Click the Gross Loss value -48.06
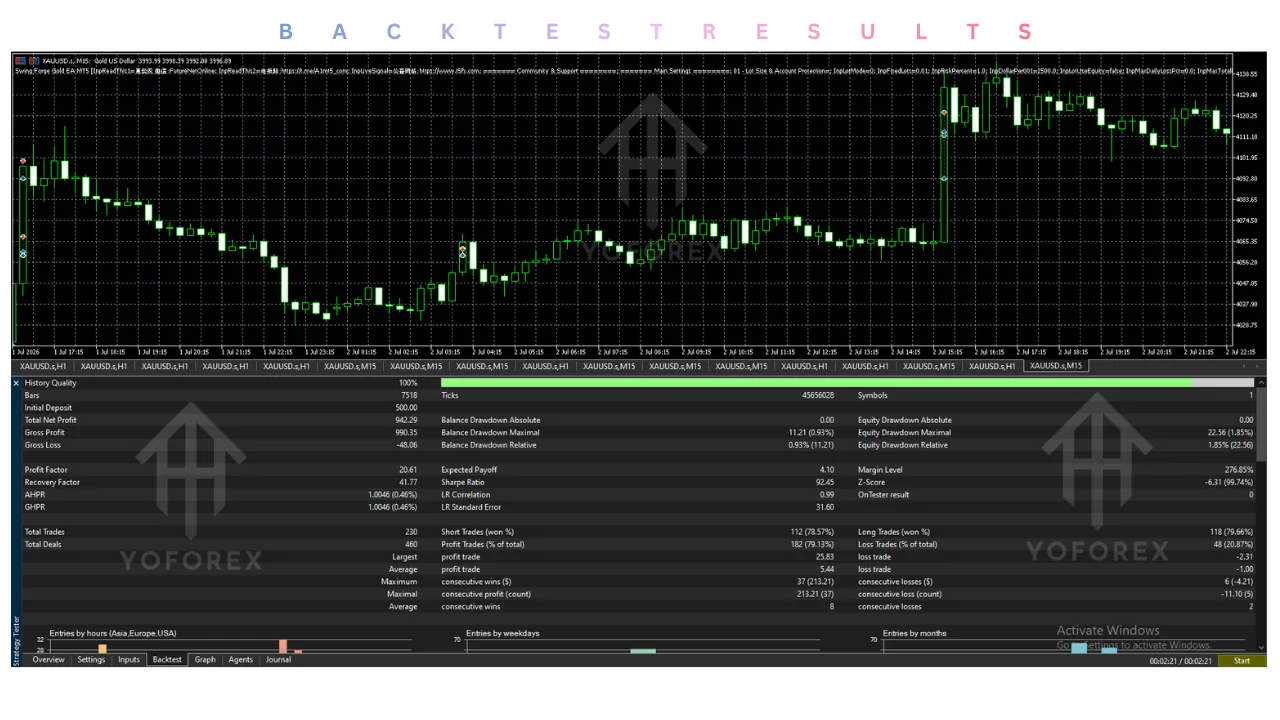 pyautogui.click(x=406, y=445)
